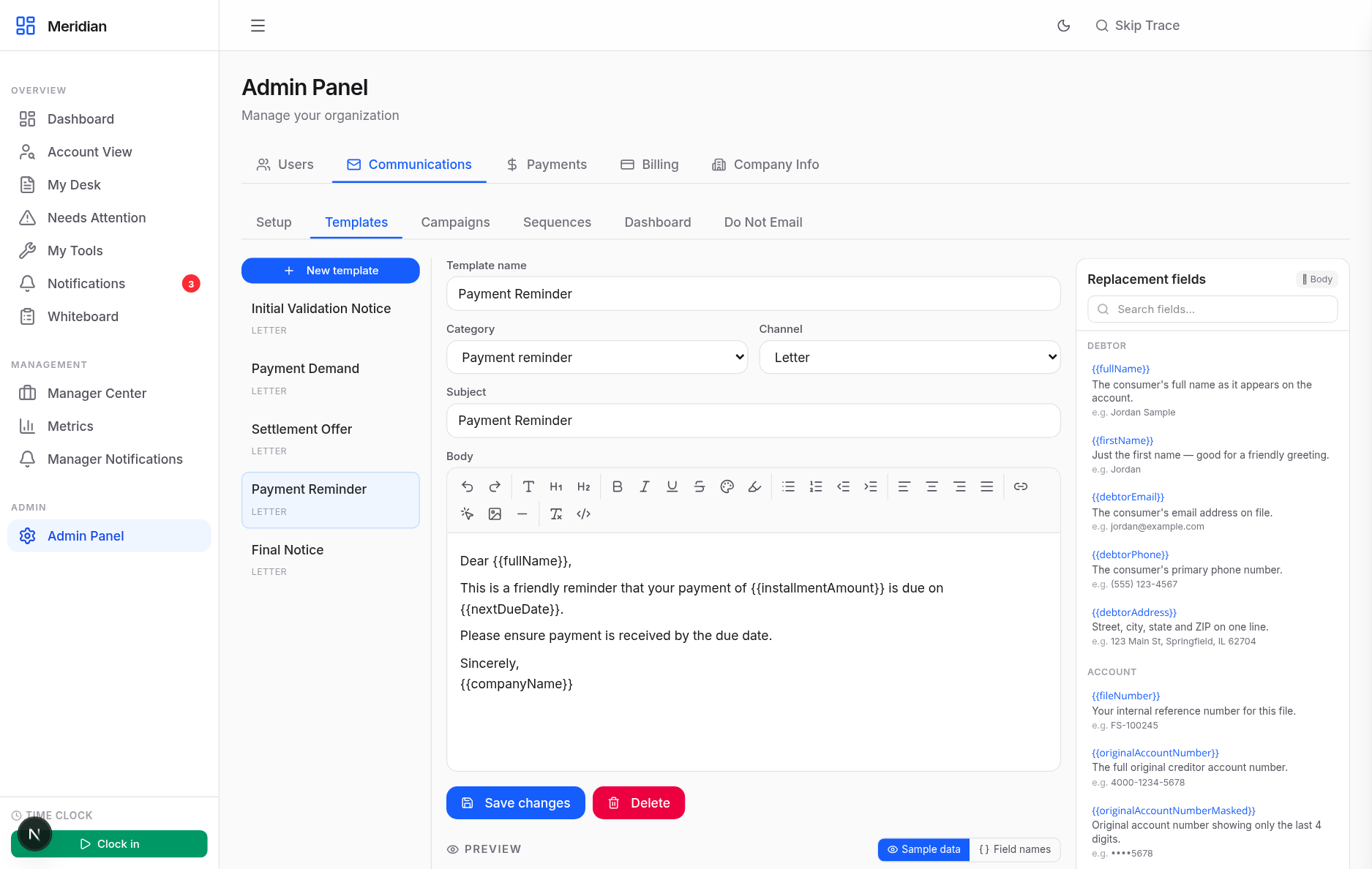Go to Dashboard in the sidebar

click(109, 119)
